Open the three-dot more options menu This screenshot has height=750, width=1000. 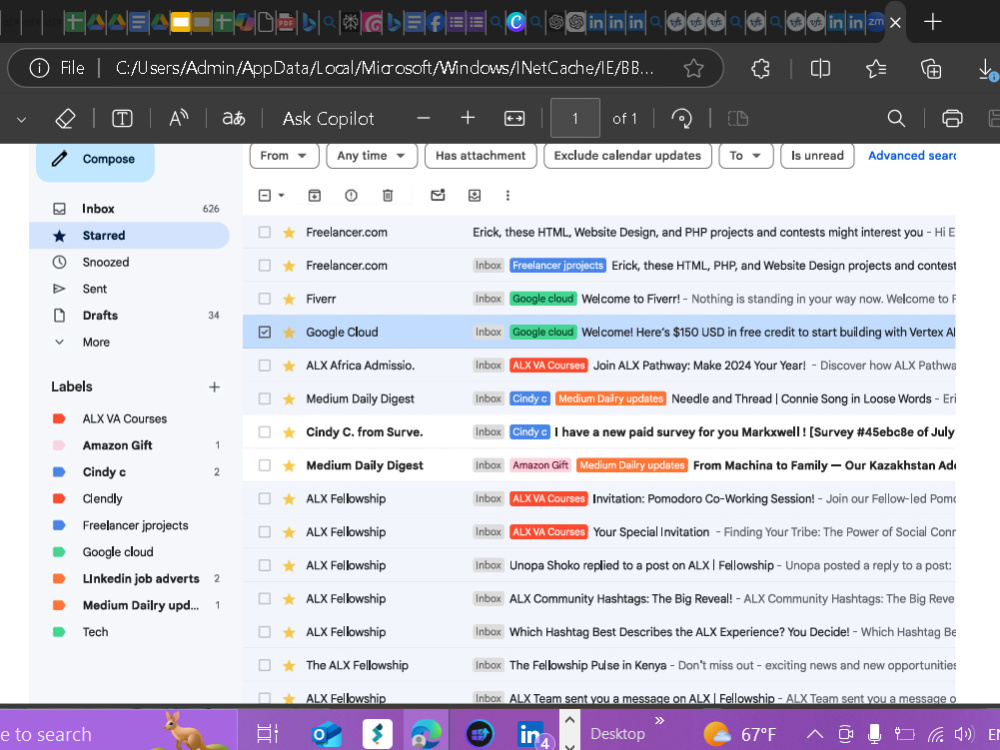pos(508,196)
